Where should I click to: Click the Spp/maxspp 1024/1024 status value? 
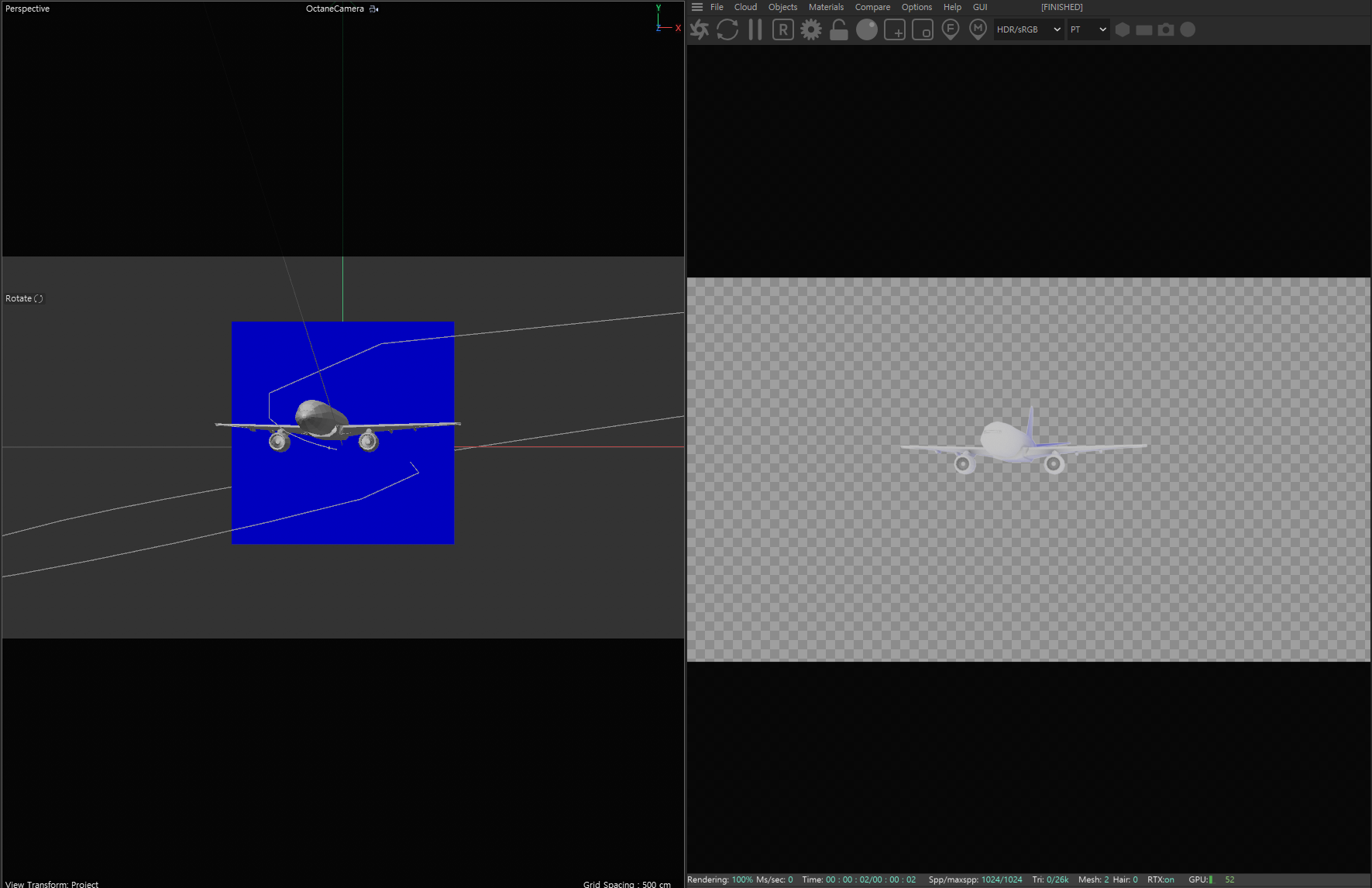(975, 879)
